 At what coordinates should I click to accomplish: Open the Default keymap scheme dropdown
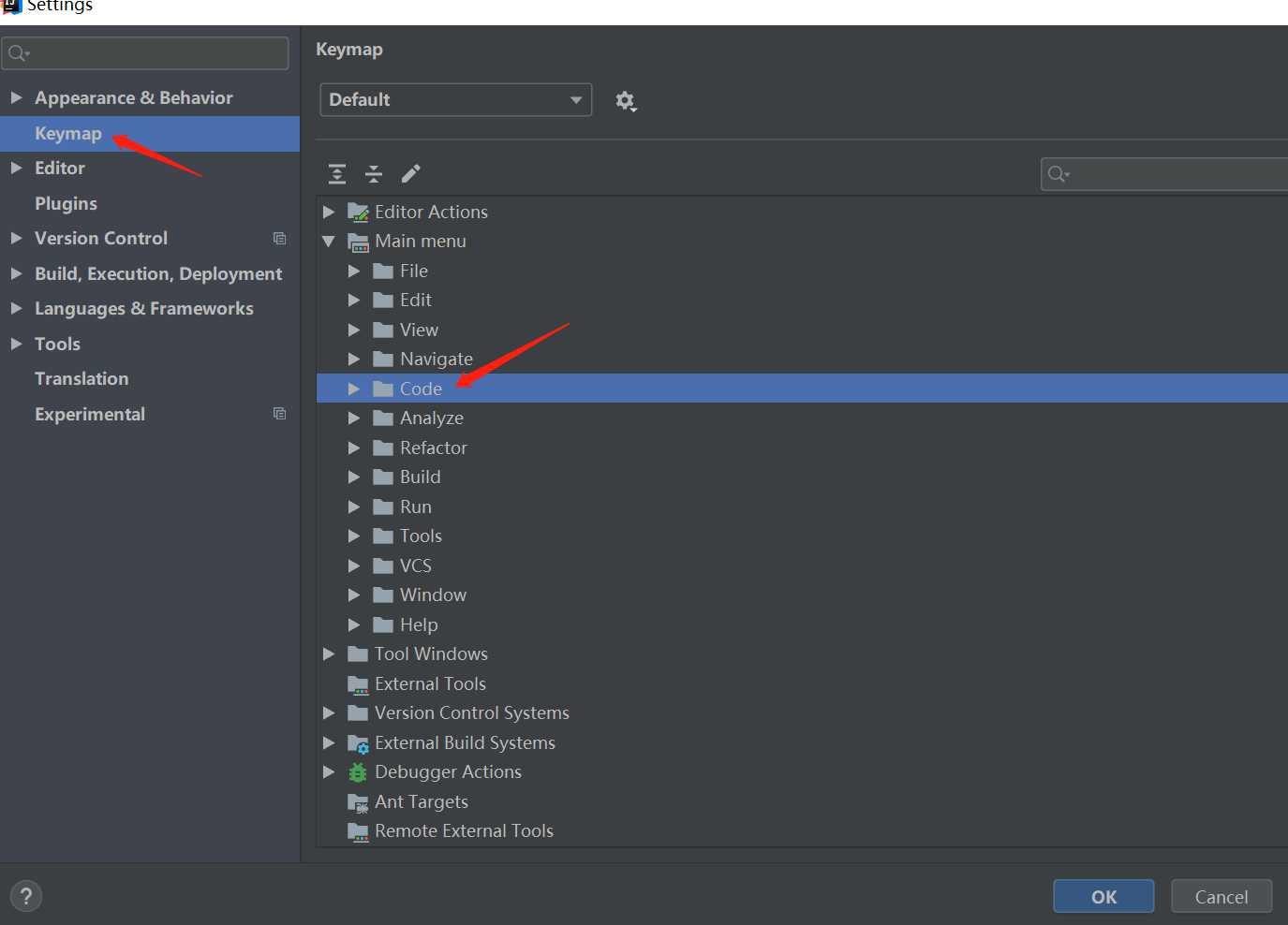click(x=455, y=100)
